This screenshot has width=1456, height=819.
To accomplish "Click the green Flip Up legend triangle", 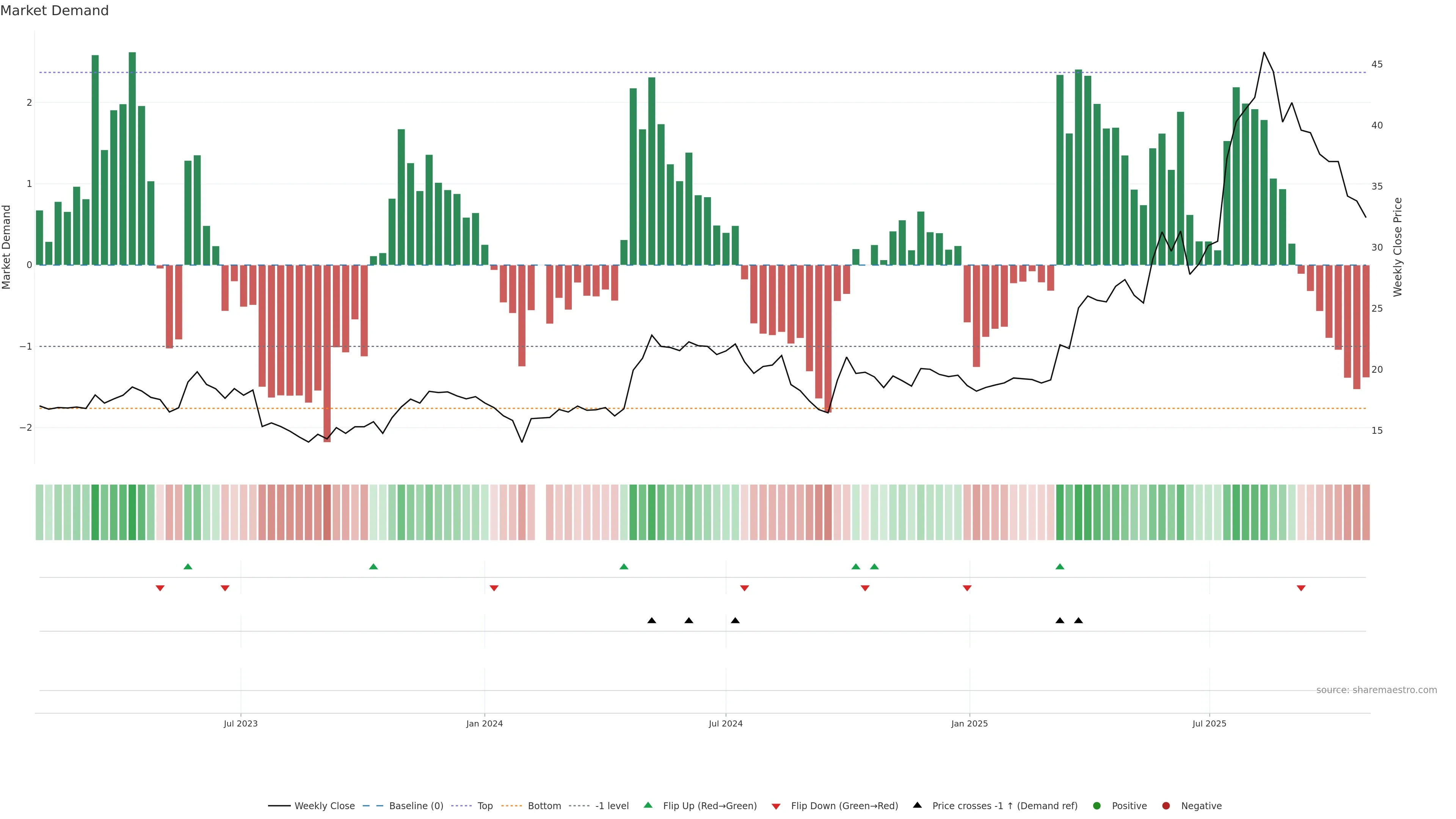I will tap(648, 805).
